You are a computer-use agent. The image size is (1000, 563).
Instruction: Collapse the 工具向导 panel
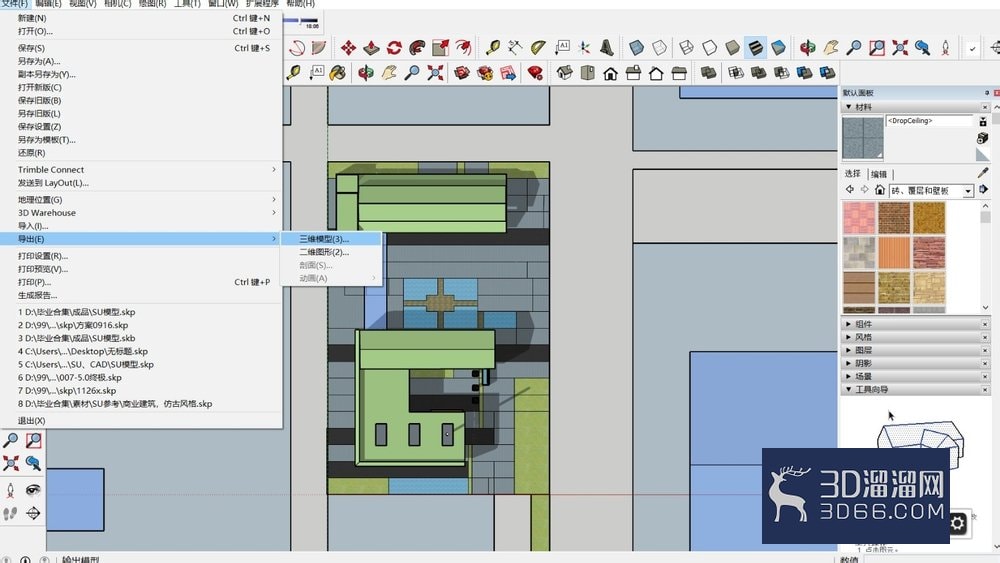[915, 389]
